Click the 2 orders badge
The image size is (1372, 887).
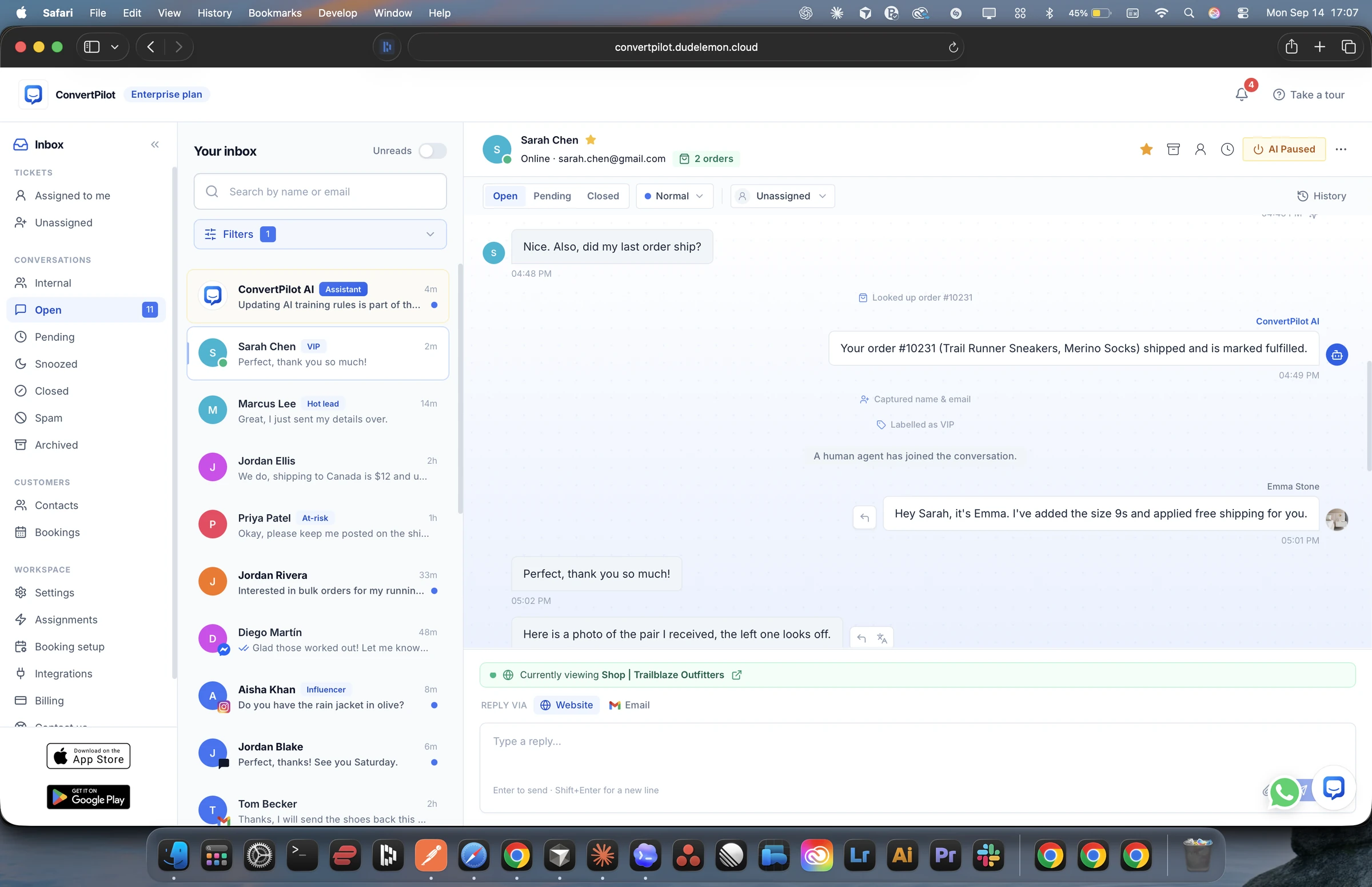[x=706, y=159]
